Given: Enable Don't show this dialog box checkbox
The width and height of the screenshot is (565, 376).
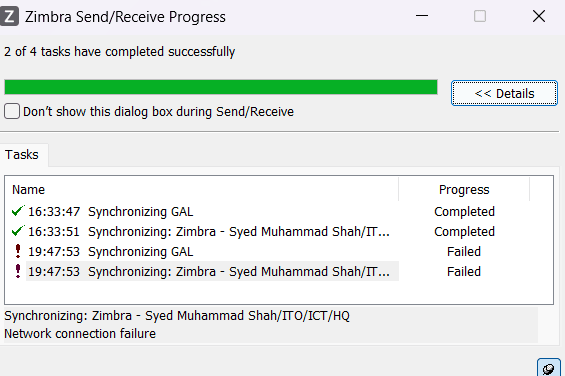Looking at the screenshot, I should (x=12, y=111).
